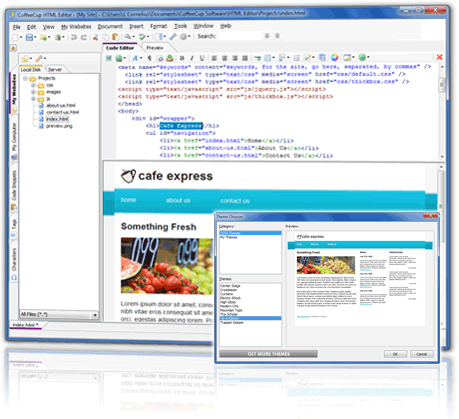
Task: Click the list insert icon in editor toolbar
Action: (296, 58)
